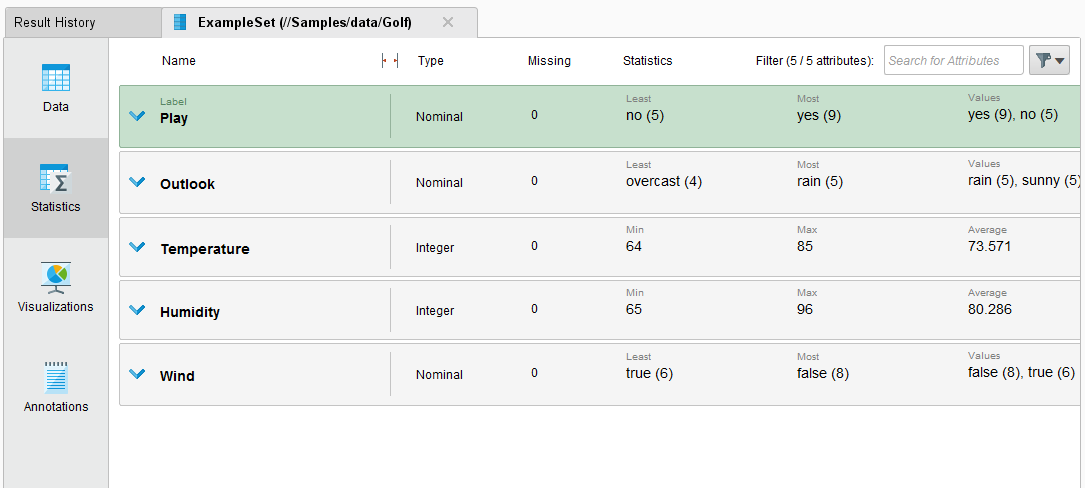This screenshot has height=488, width=1085.
Task: Sort by the Missing column header
Action: (549, 61)
